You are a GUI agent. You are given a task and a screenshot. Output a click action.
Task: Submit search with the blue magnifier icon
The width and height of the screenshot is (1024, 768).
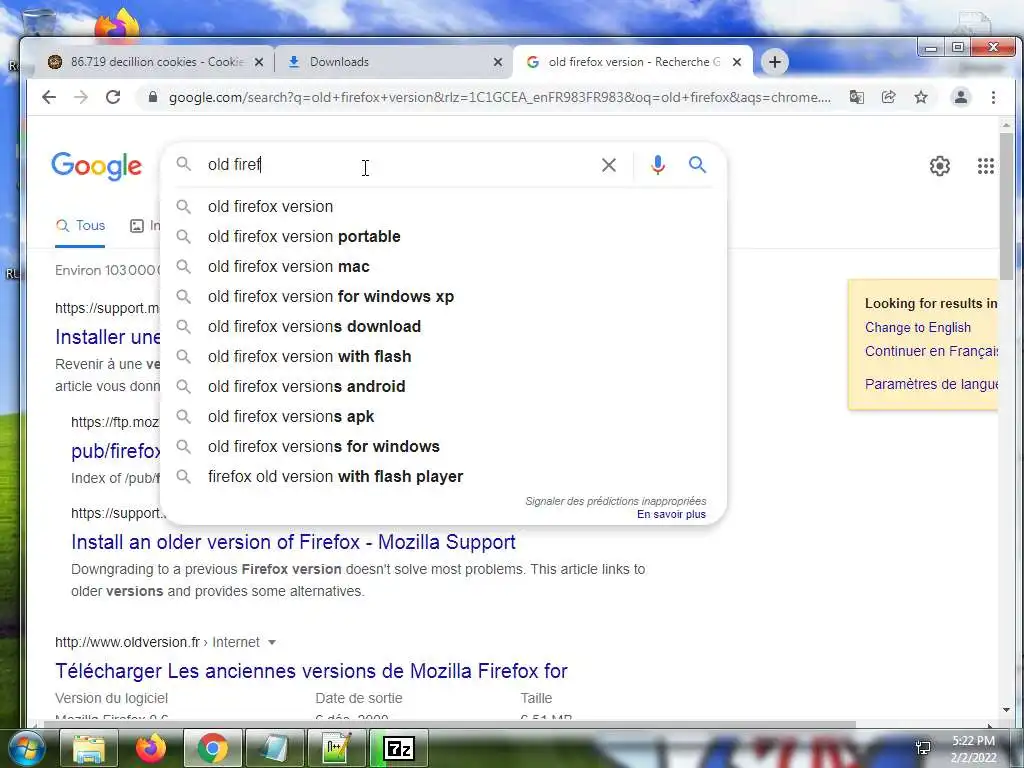[697, 165]
